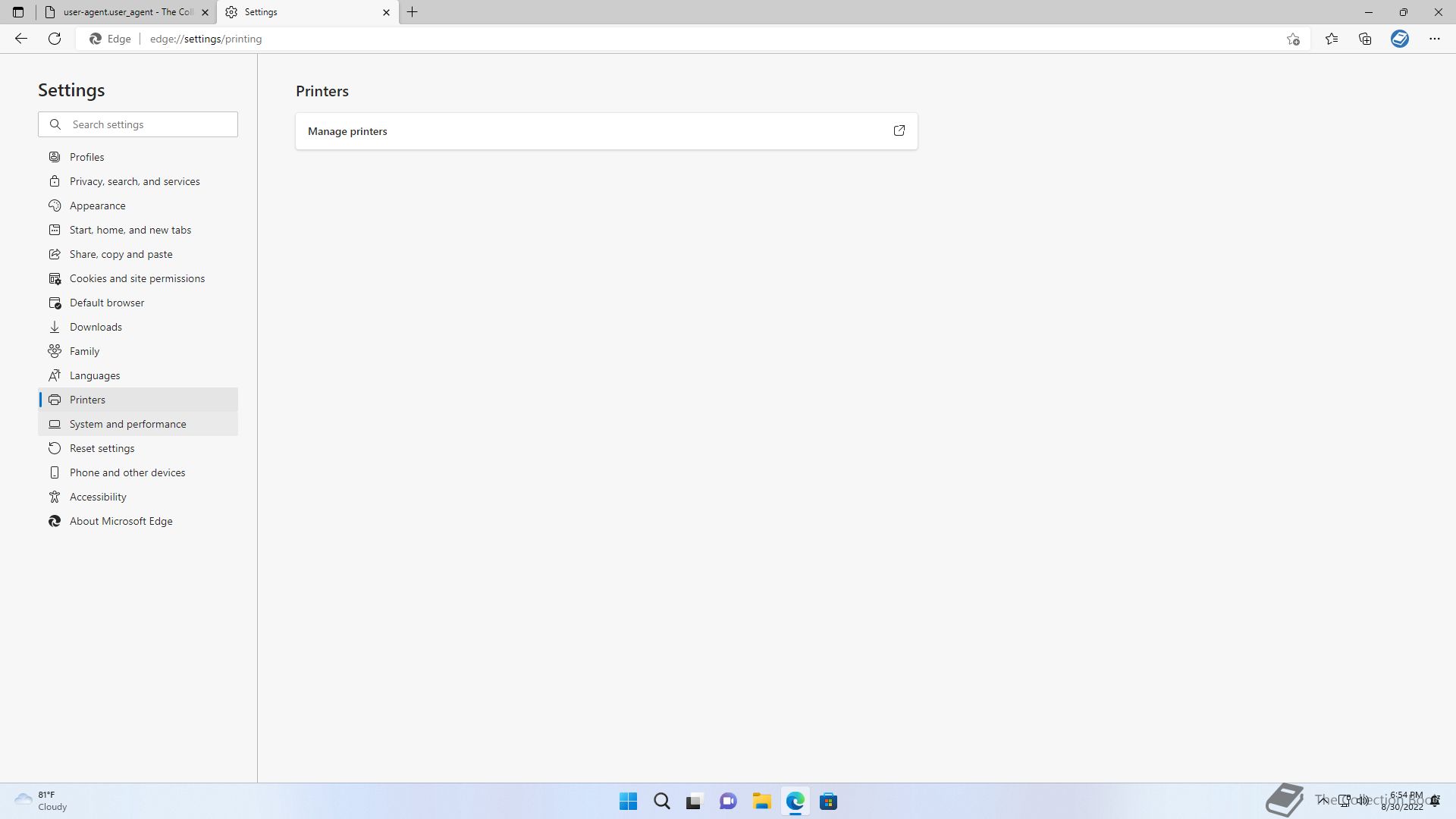Open Task View on taskbar
This screenshot has width=1456, height=819.
[x=694, y=802]
